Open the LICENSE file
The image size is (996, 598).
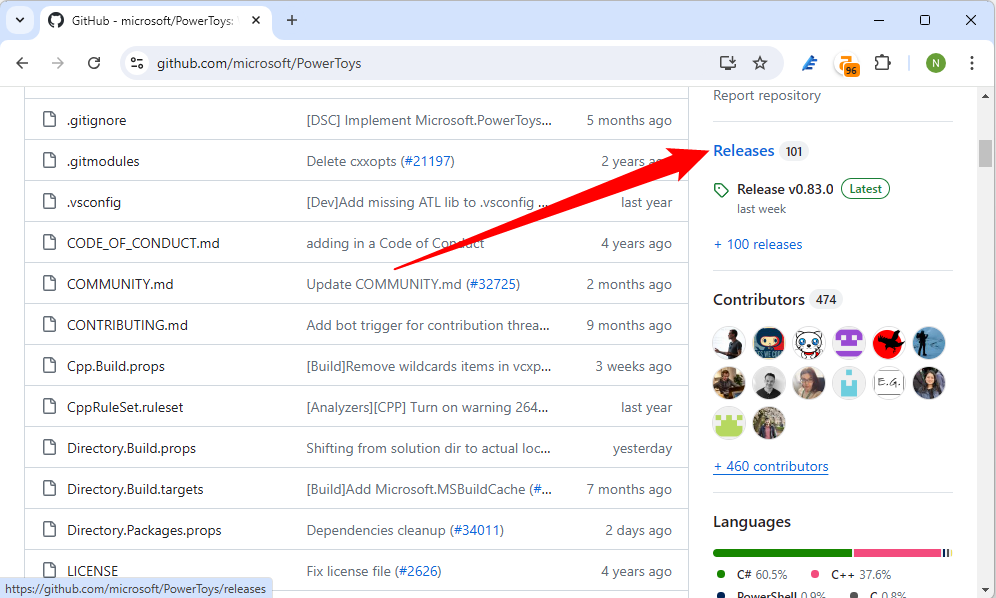[93, 571]
